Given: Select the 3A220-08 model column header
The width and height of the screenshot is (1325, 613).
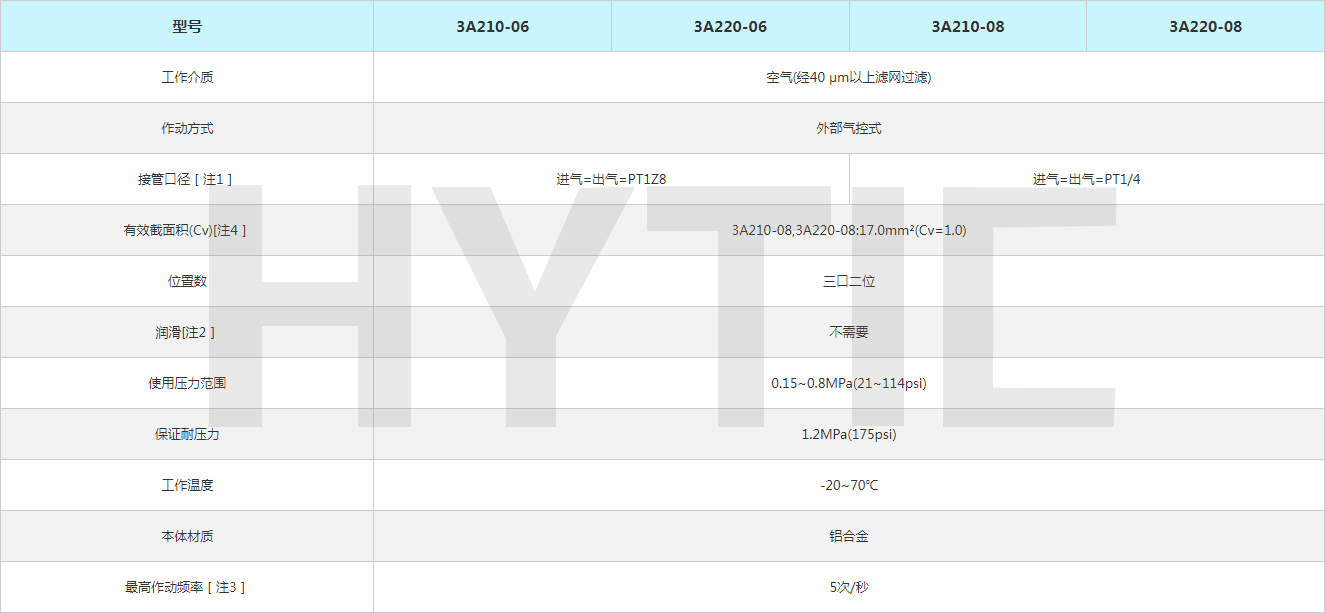Looking at the screenshot, I should 1205,26.
